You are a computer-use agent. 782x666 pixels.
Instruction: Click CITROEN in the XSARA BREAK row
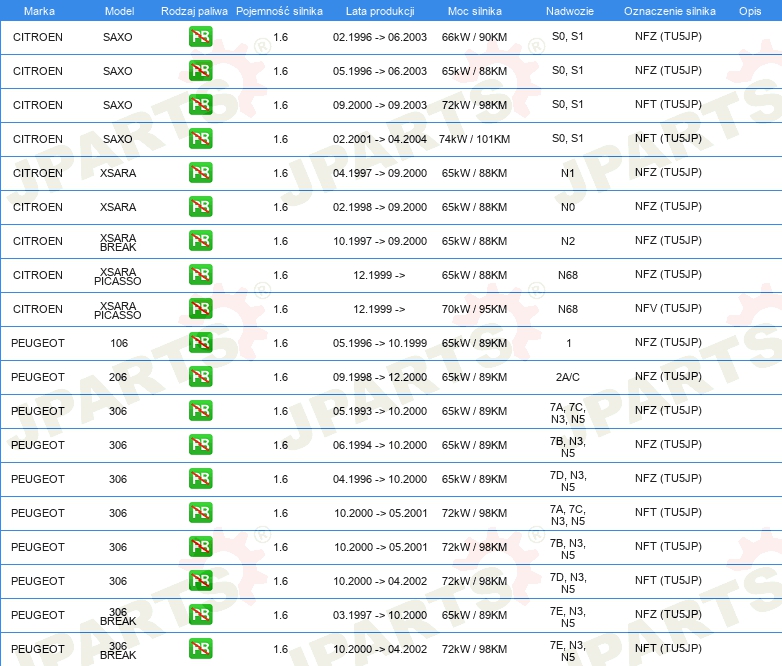pyautogui.click(x=38, y=241)
